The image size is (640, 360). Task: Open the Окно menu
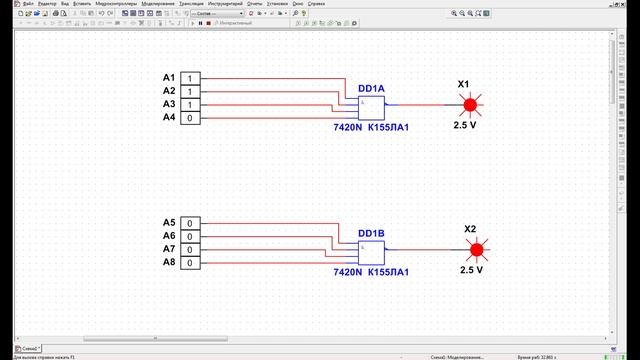point(298,4)
